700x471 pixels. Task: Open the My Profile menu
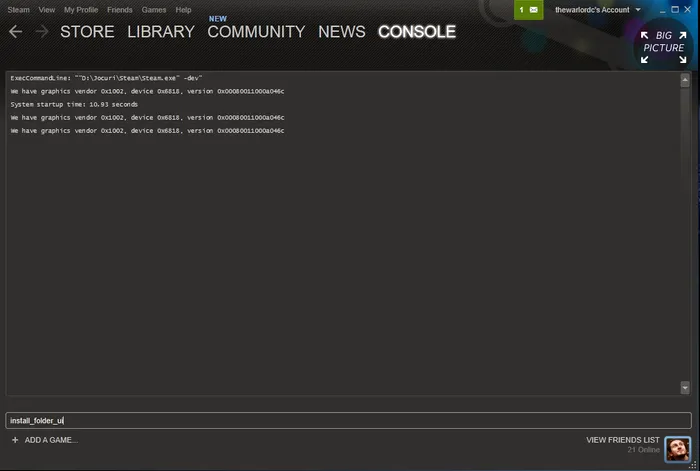[81, 10]
